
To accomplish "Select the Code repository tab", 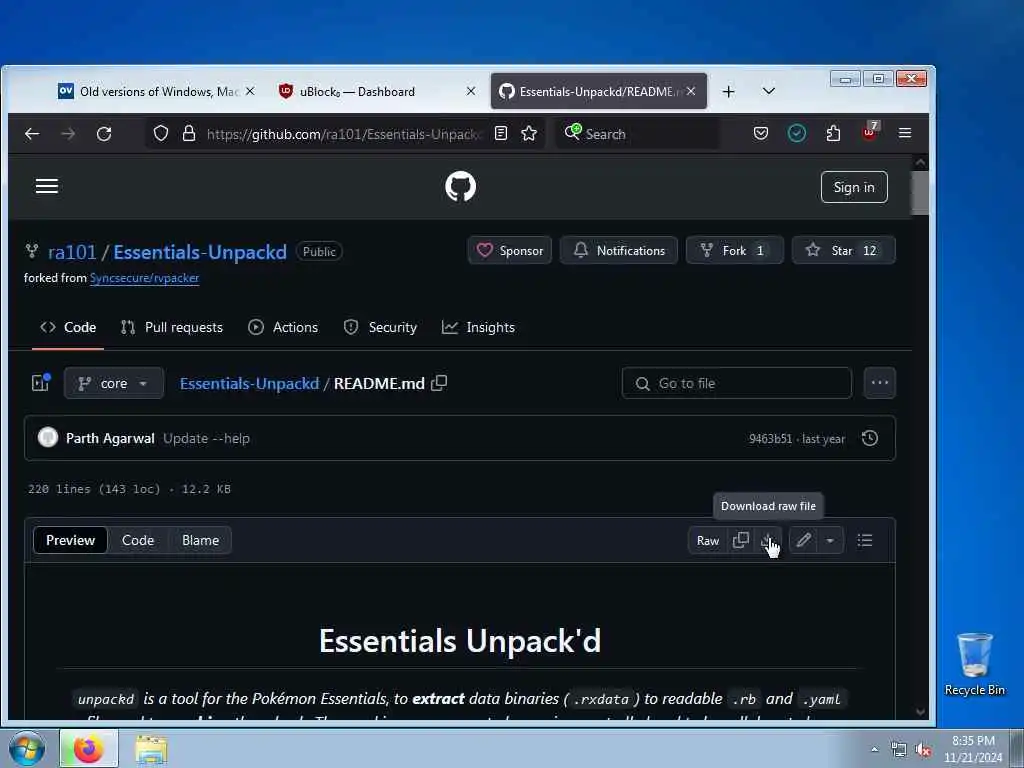I will click(68, 328).
